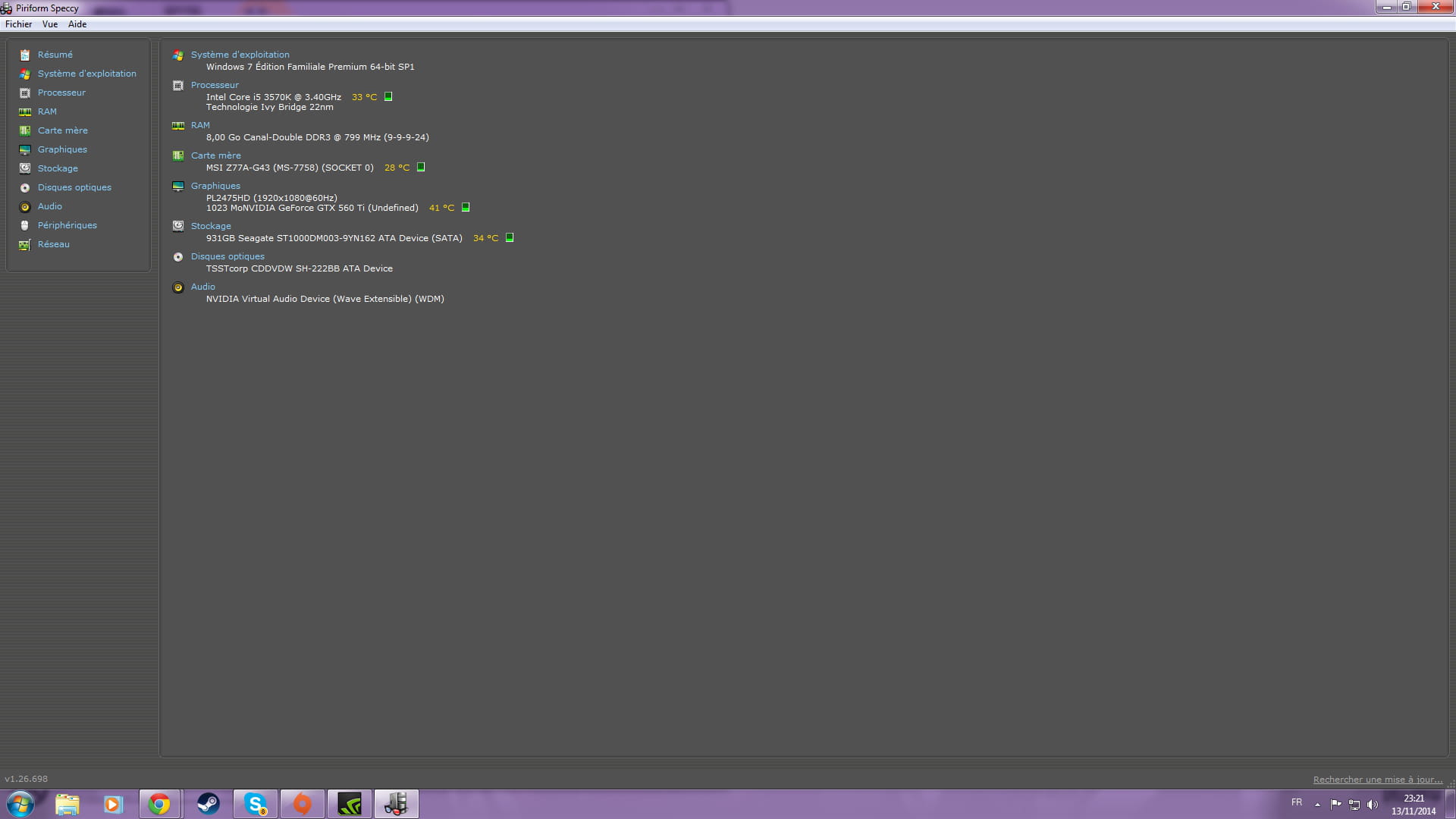Click the hard drive temperature indicator
1456x819 pixels.
click(510, 238)
